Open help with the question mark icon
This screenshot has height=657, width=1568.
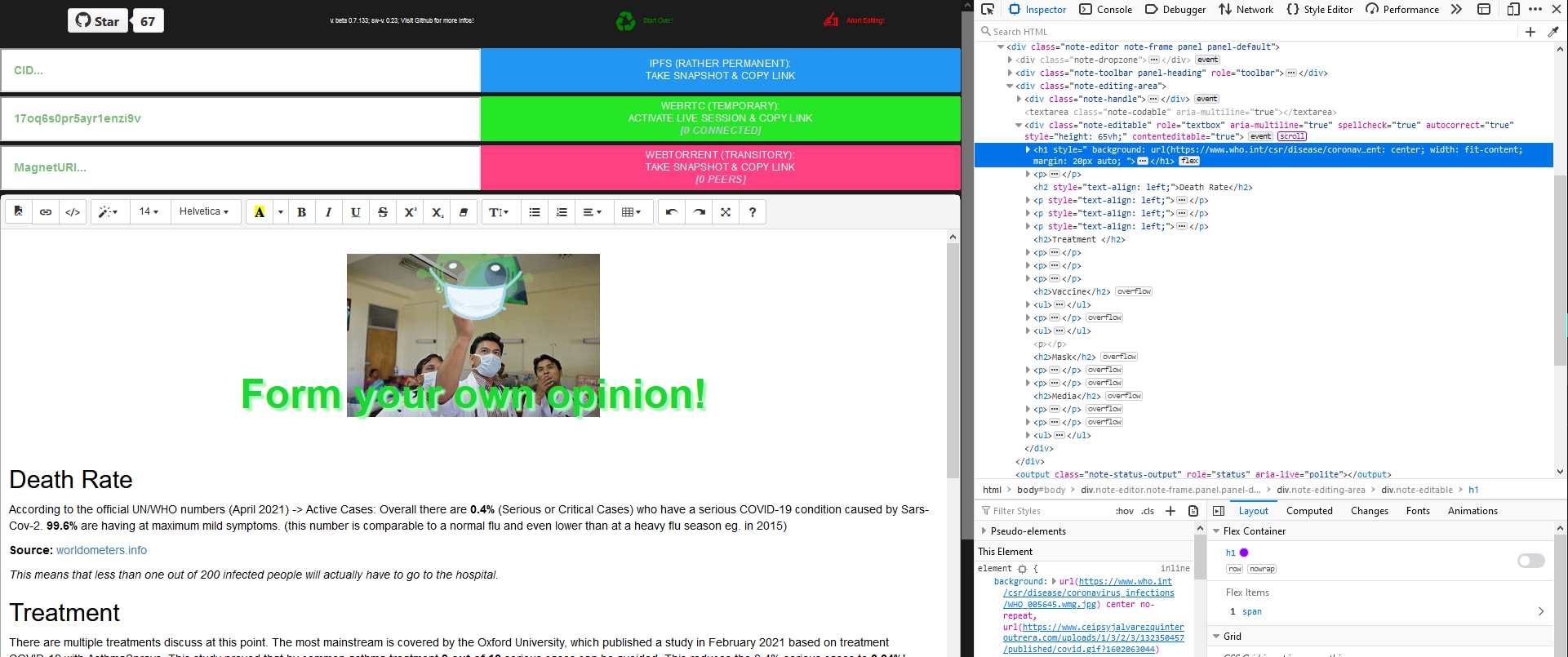pos(753,212)
